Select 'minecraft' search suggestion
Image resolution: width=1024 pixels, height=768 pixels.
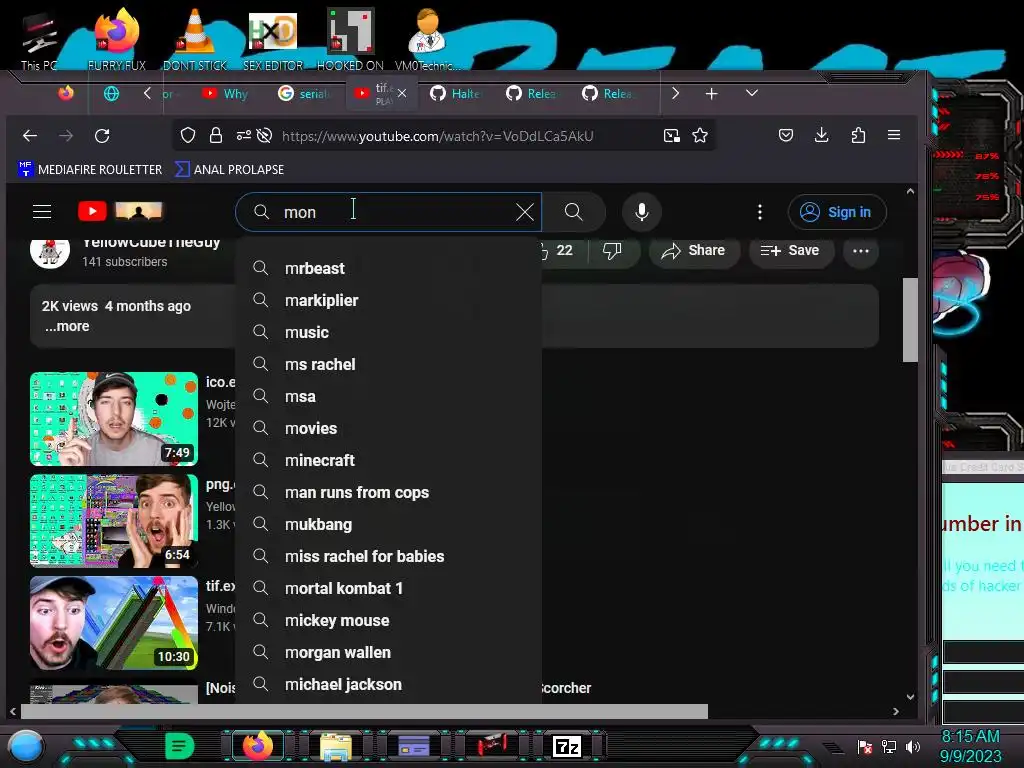[388, 460]
